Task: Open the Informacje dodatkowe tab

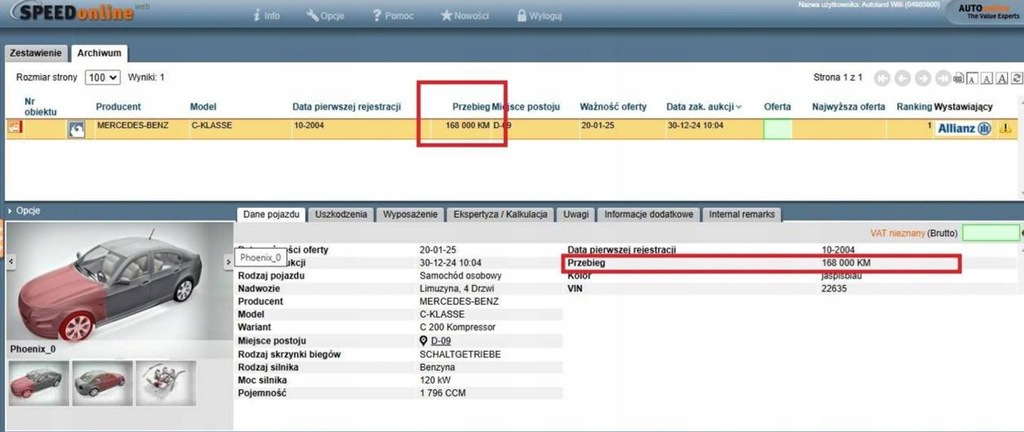Action: pyautogui.click(x=648, y=214)
